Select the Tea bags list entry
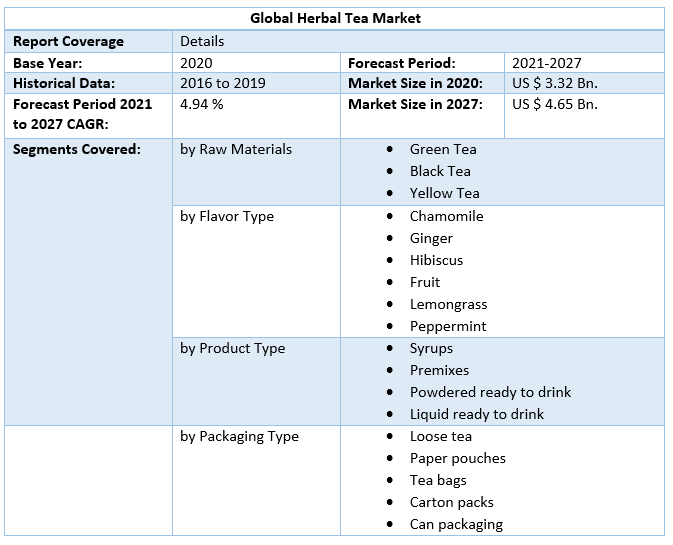The width and height of the screenshot is (673, 545). 438,480
